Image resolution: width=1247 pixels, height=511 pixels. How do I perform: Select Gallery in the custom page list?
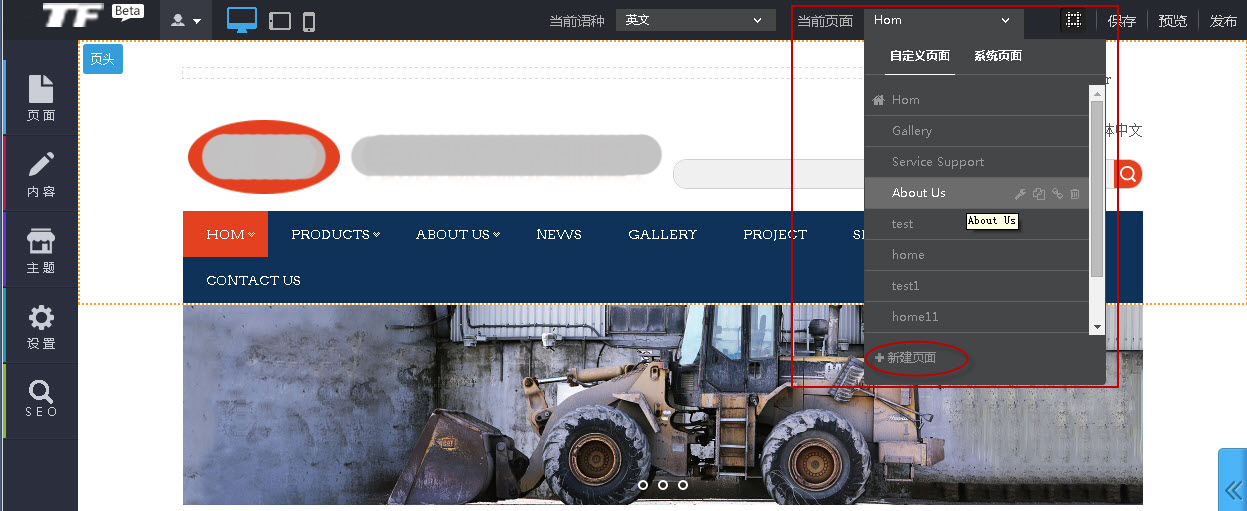912,131
